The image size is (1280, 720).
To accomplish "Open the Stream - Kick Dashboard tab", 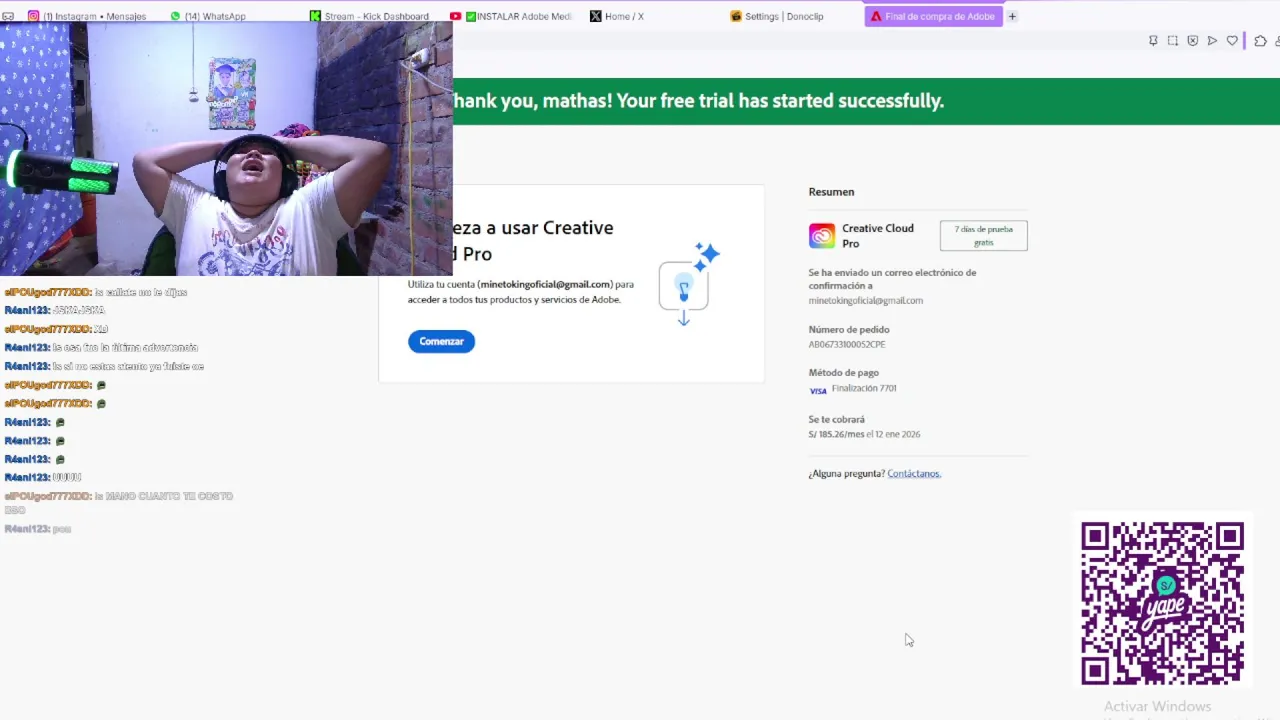I will (370, 16).
